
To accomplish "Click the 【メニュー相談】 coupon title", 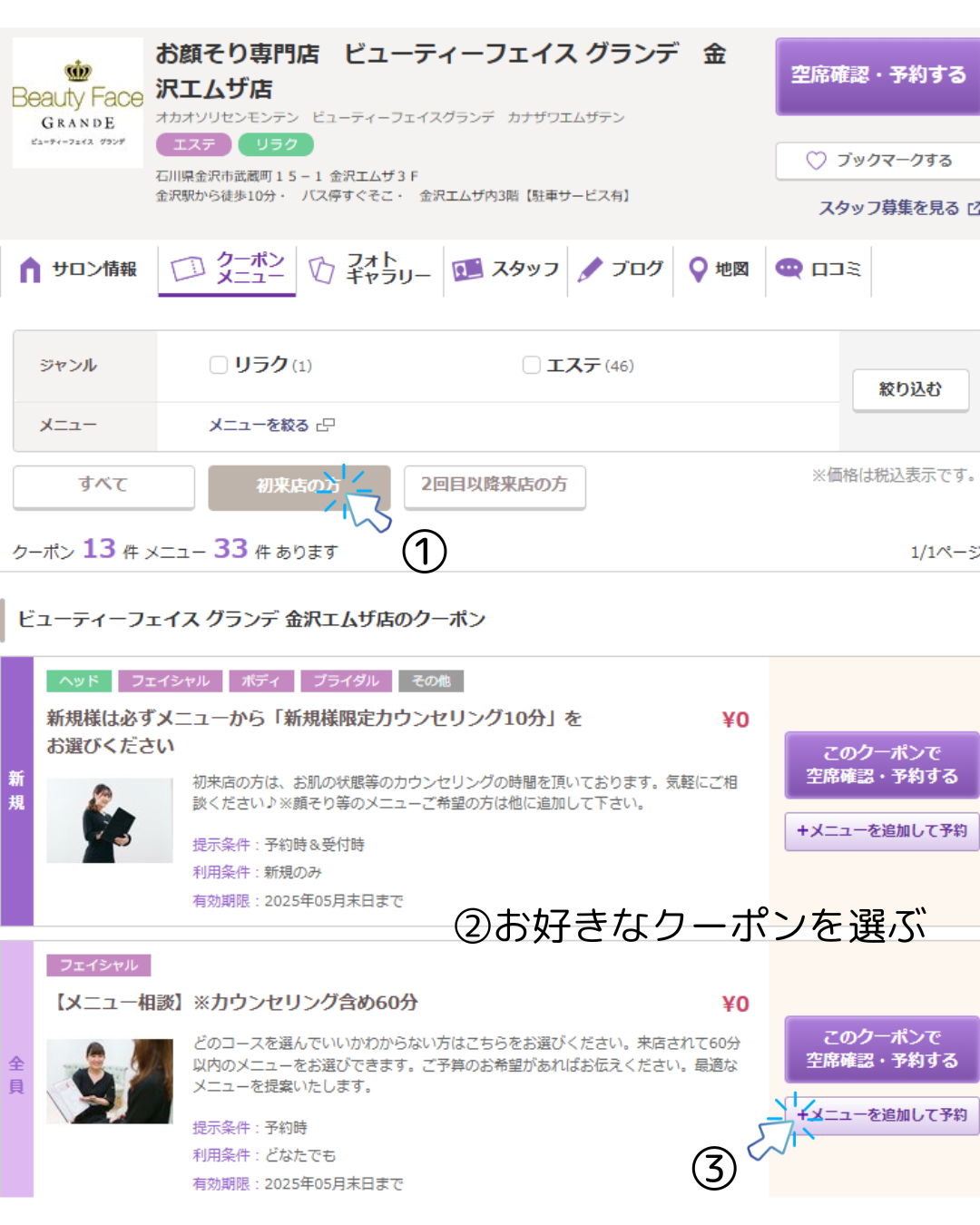I will [233, 1003].
